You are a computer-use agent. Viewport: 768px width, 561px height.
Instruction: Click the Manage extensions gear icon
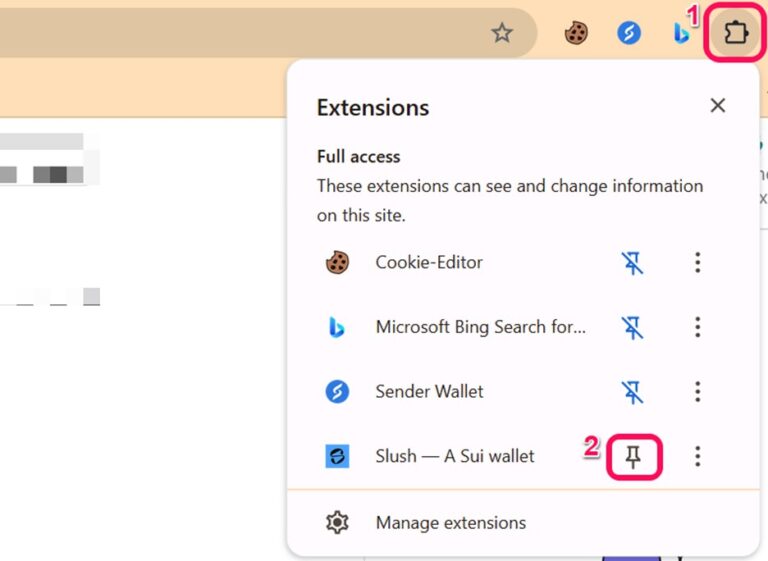click(x=337, y=522)
